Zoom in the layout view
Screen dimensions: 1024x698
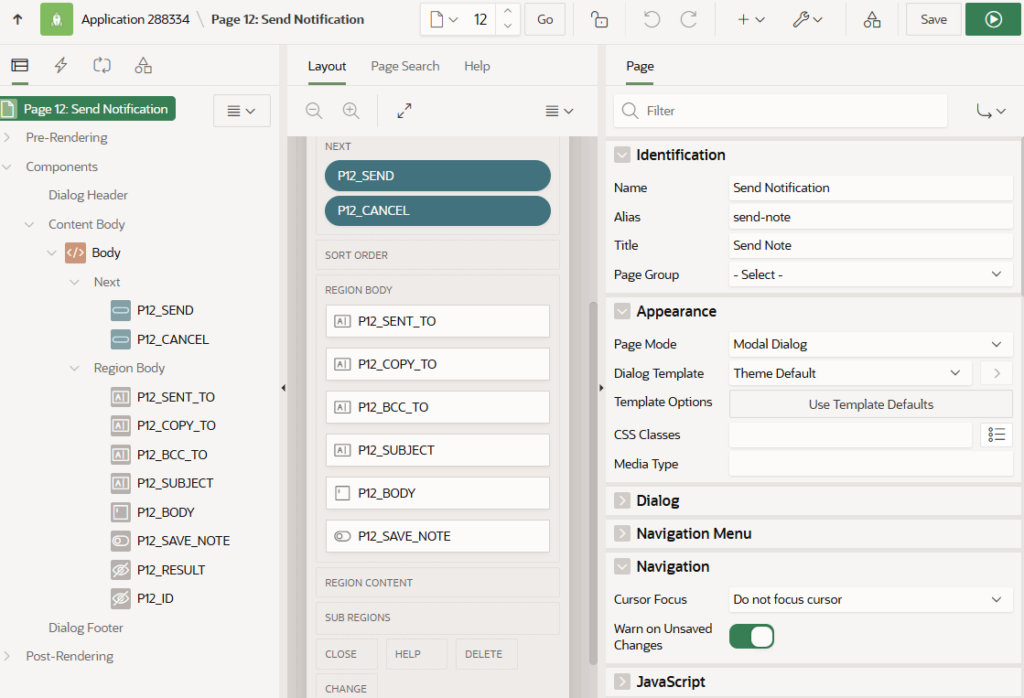[351, 111]
